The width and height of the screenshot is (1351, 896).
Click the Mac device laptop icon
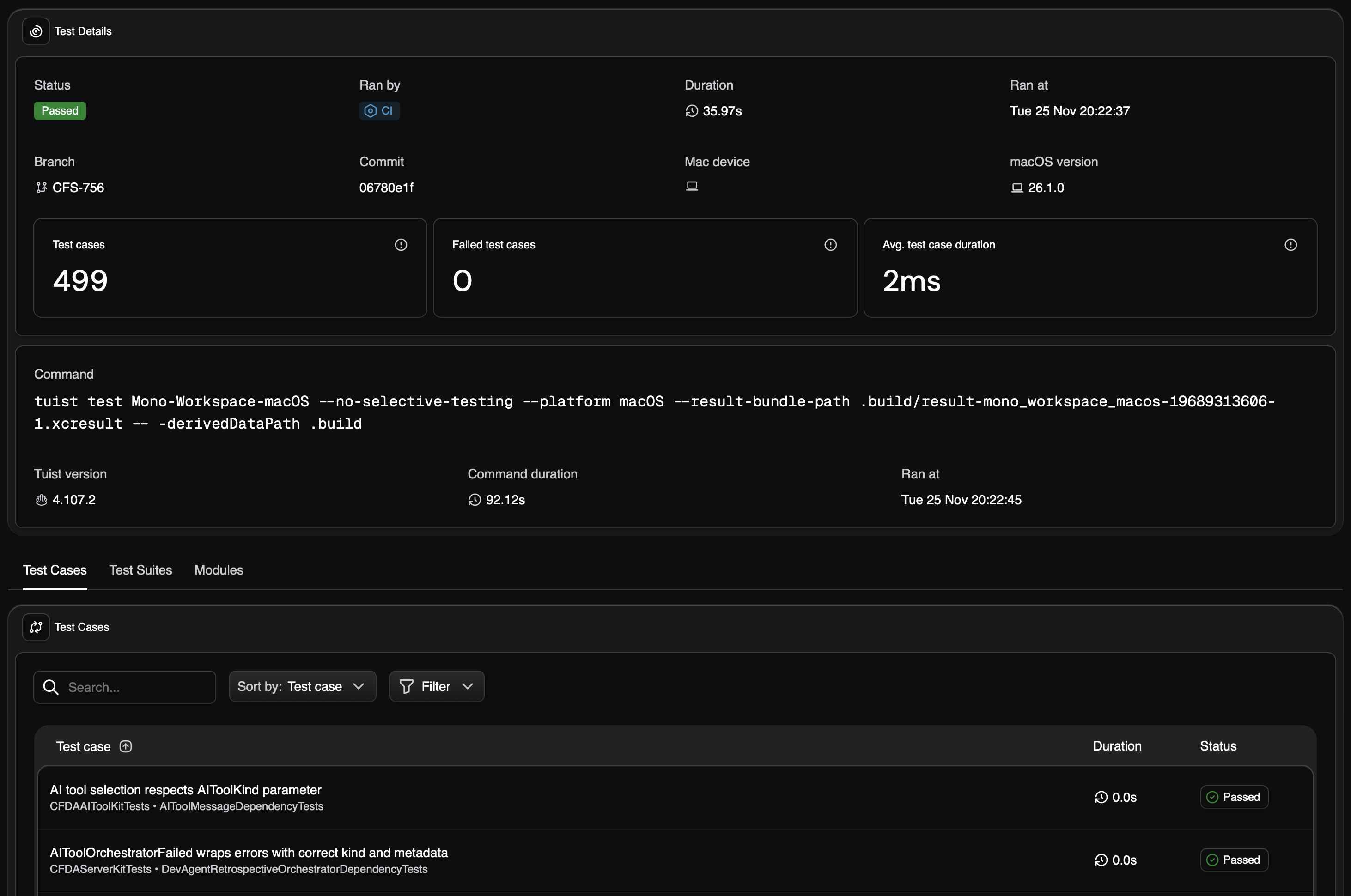[692, 186]
